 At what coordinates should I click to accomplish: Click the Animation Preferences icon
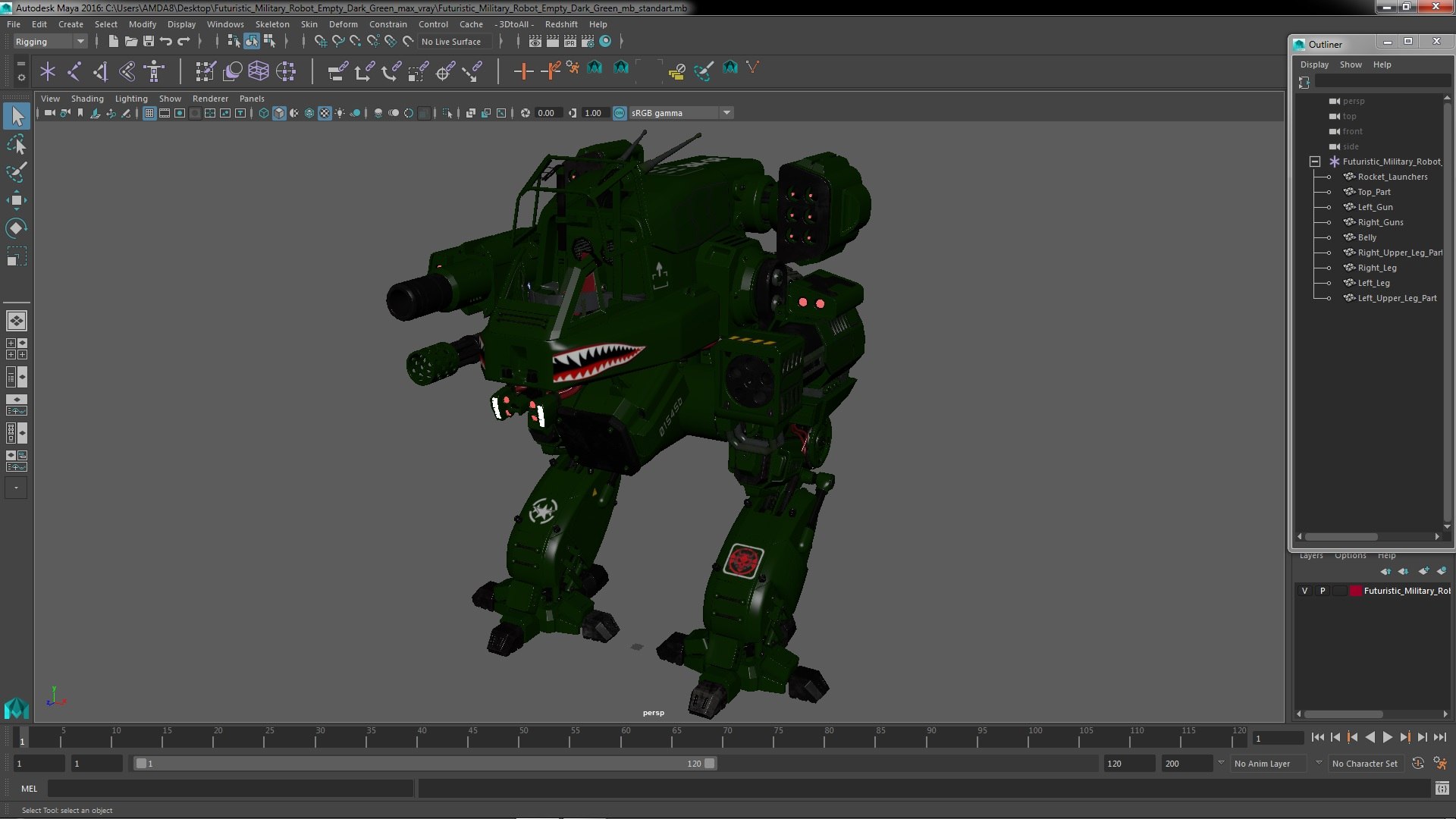(x=1440, y=764)
